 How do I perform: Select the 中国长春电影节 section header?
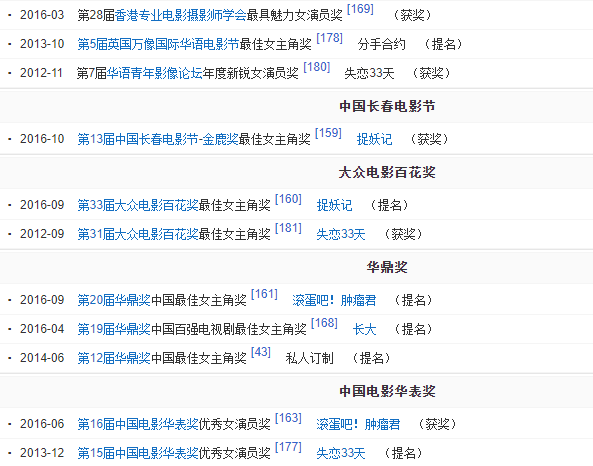point(387,106)
